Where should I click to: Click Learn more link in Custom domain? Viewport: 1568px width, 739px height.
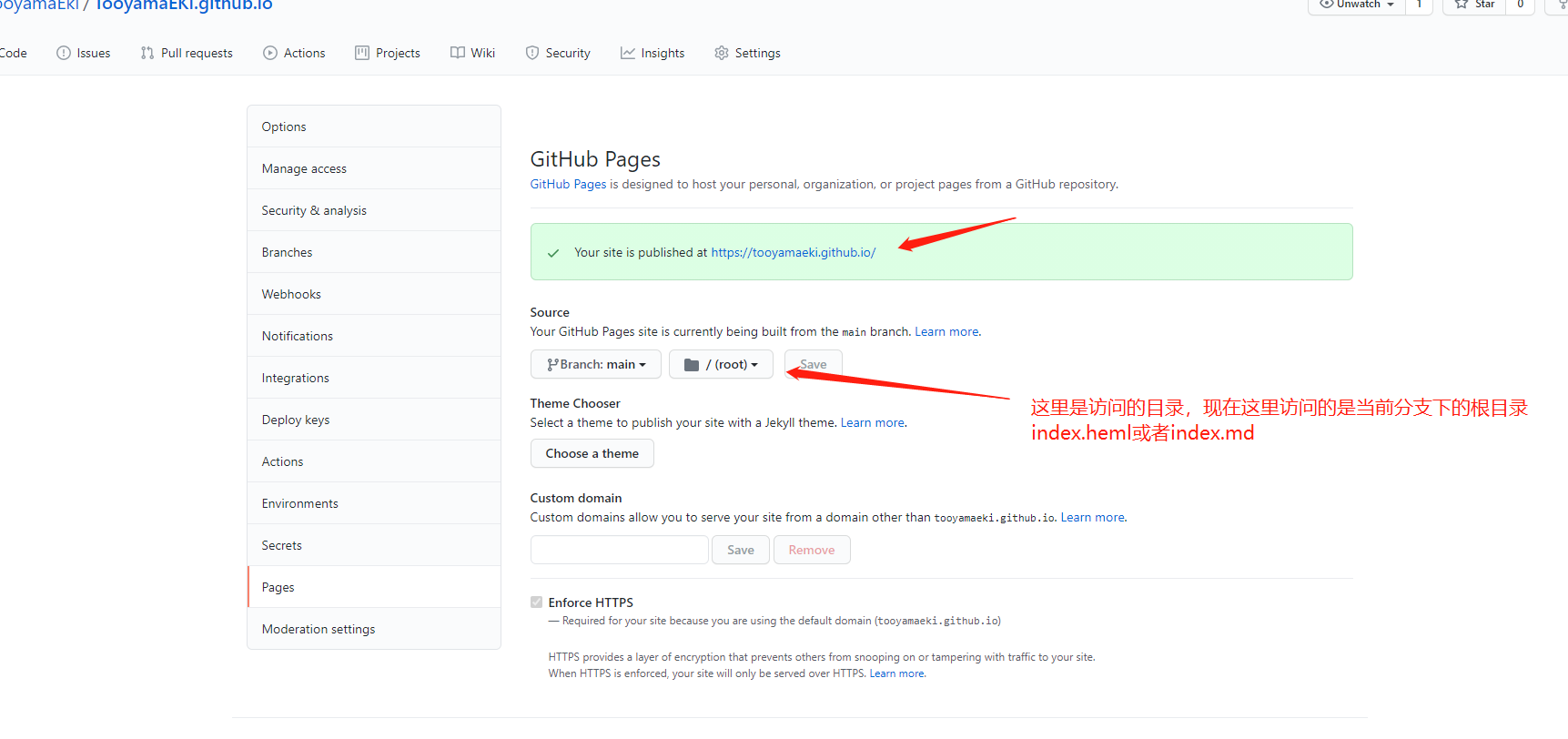pyautogui.click(x=1092, y=517)
